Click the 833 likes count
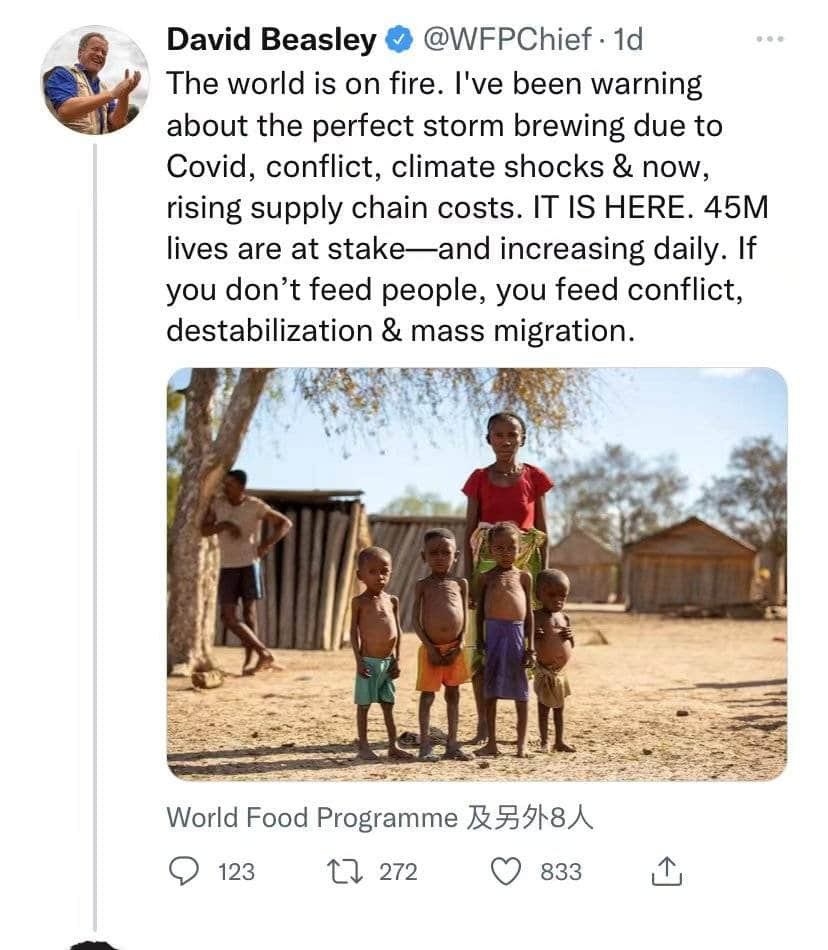Viewport: 828px width, 950px height. click(561, 872)
